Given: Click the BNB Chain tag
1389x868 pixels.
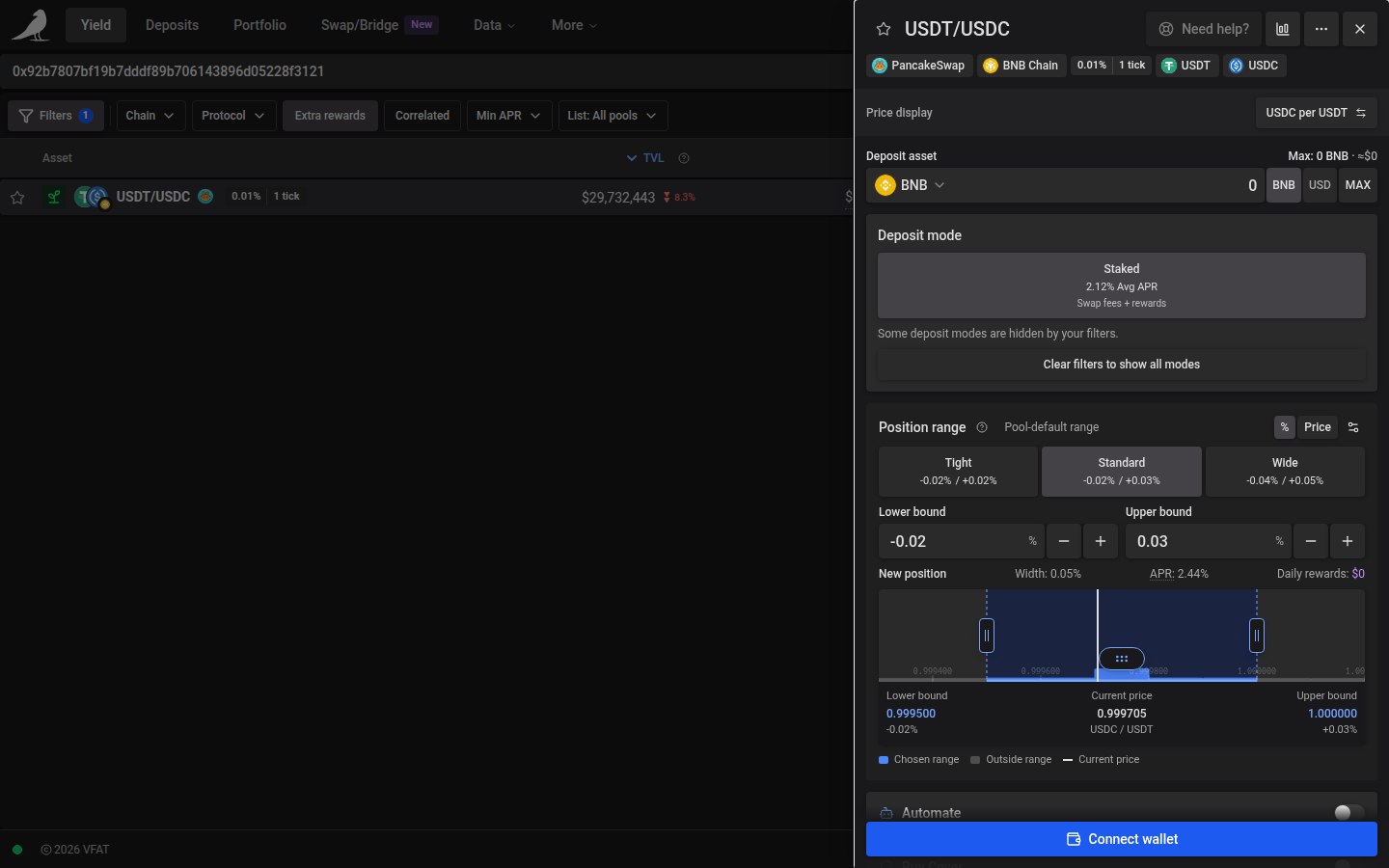Looking at the screenshot, I should [x=1021, y=66].
